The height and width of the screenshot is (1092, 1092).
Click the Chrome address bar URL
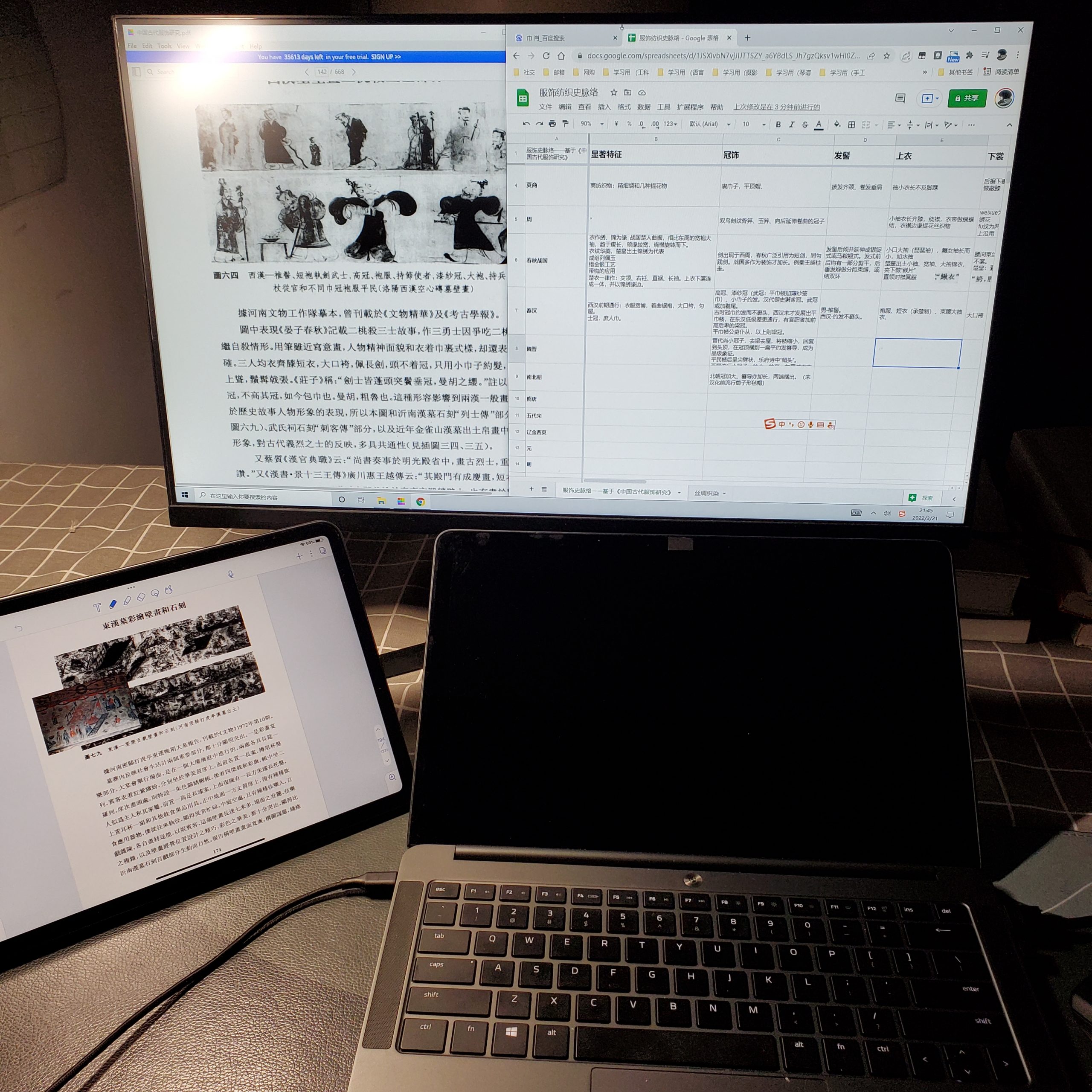tap(723, 55)
